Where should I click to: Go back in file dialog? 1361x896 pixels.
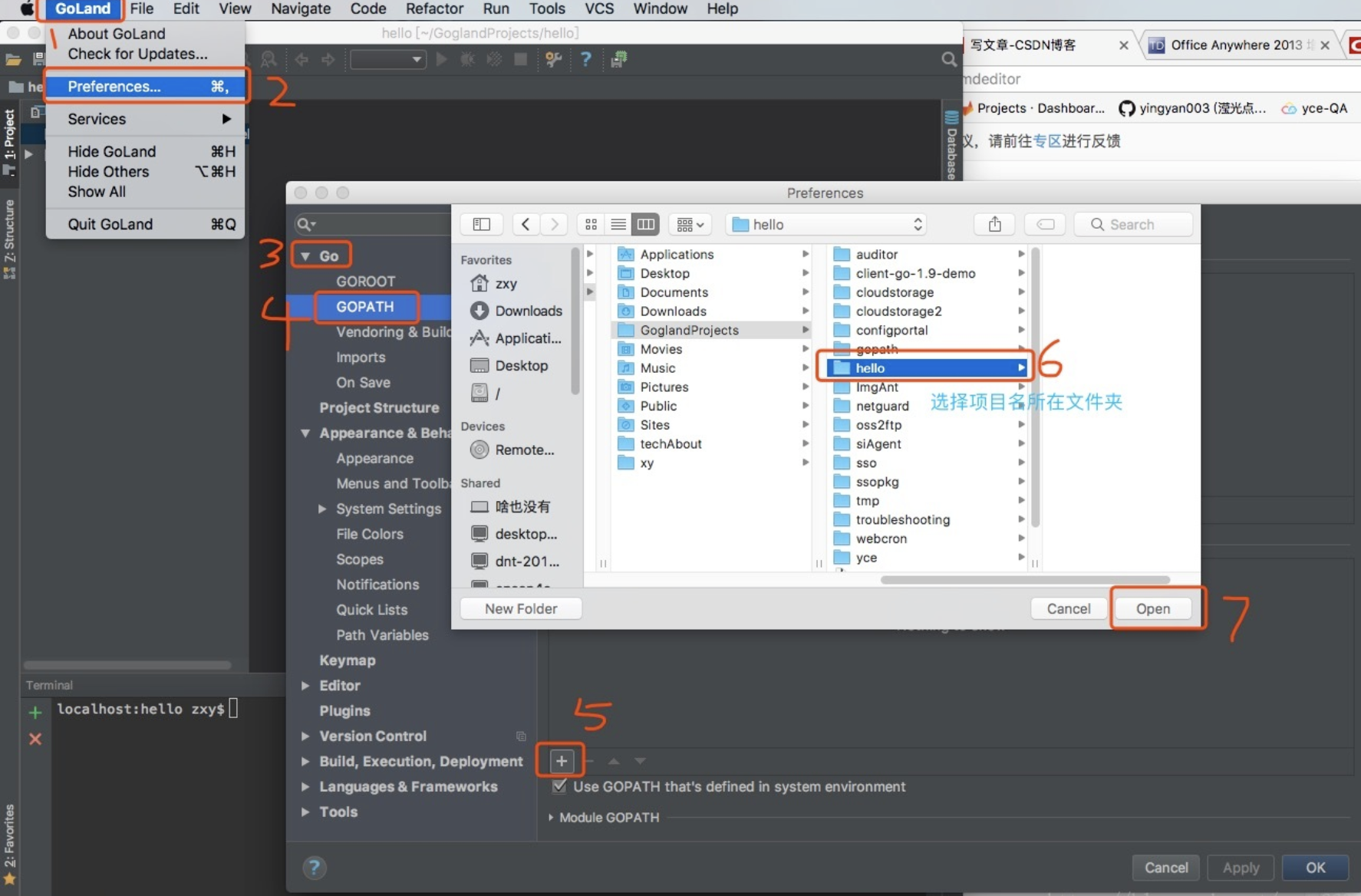click(x=526, y=224)
